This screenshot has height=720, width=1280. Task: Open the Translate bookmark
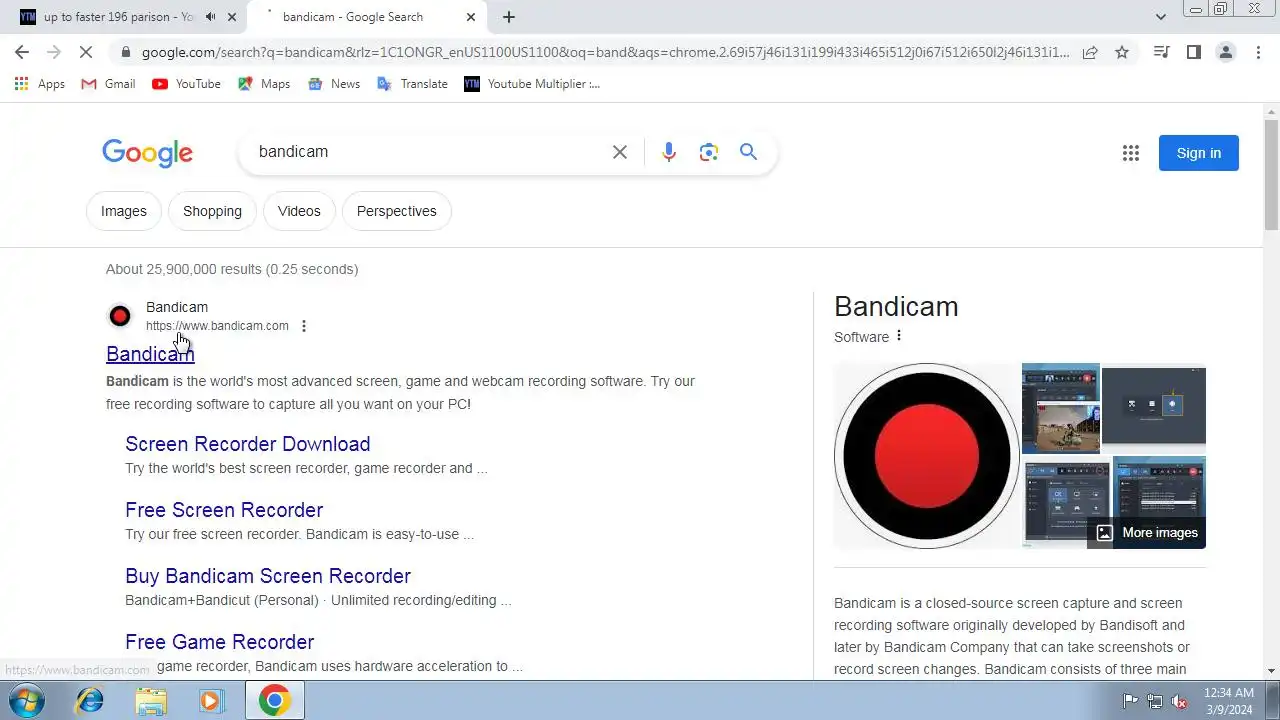coord(412,84)
